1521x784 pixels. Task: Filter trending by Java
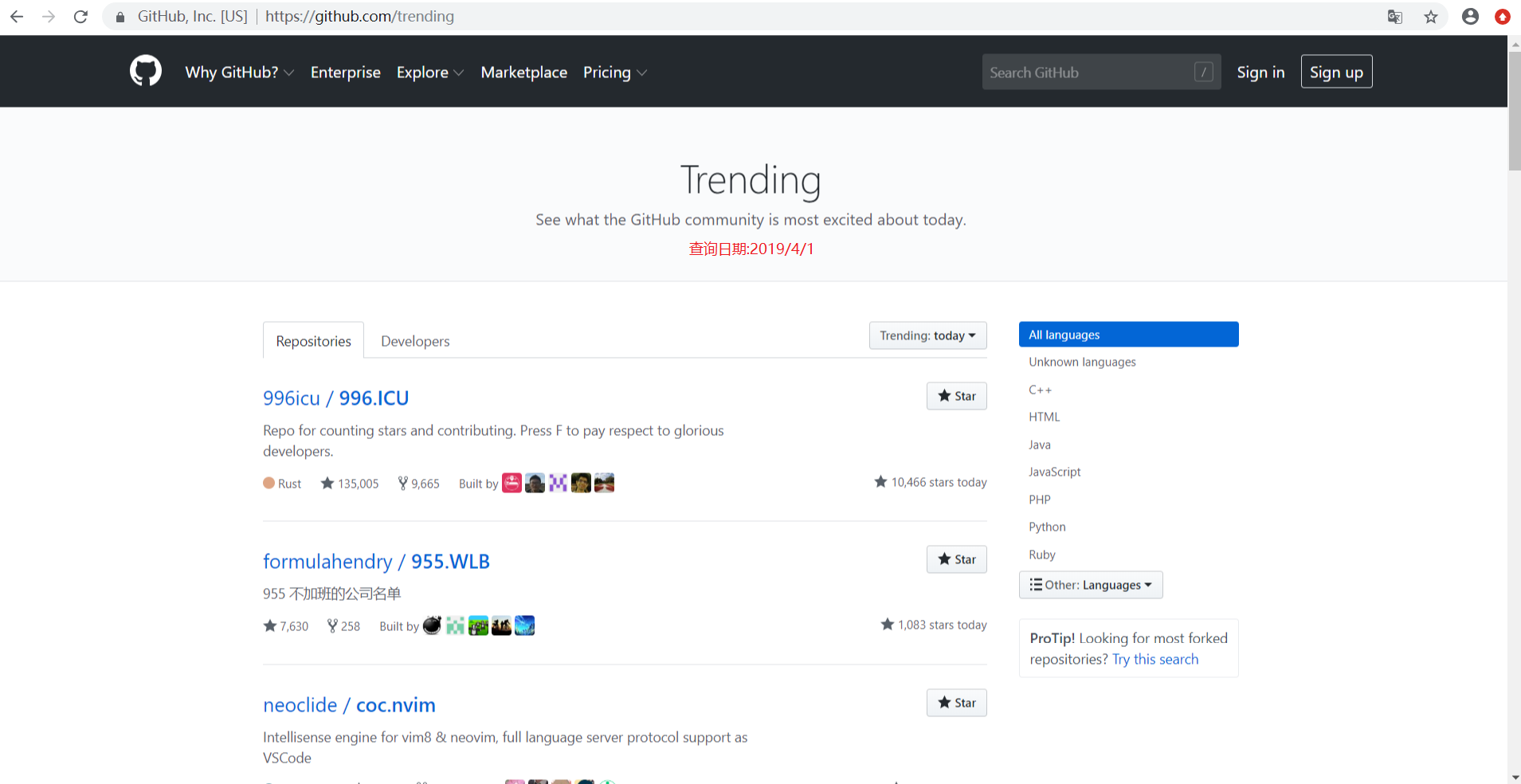point(1039,445)
